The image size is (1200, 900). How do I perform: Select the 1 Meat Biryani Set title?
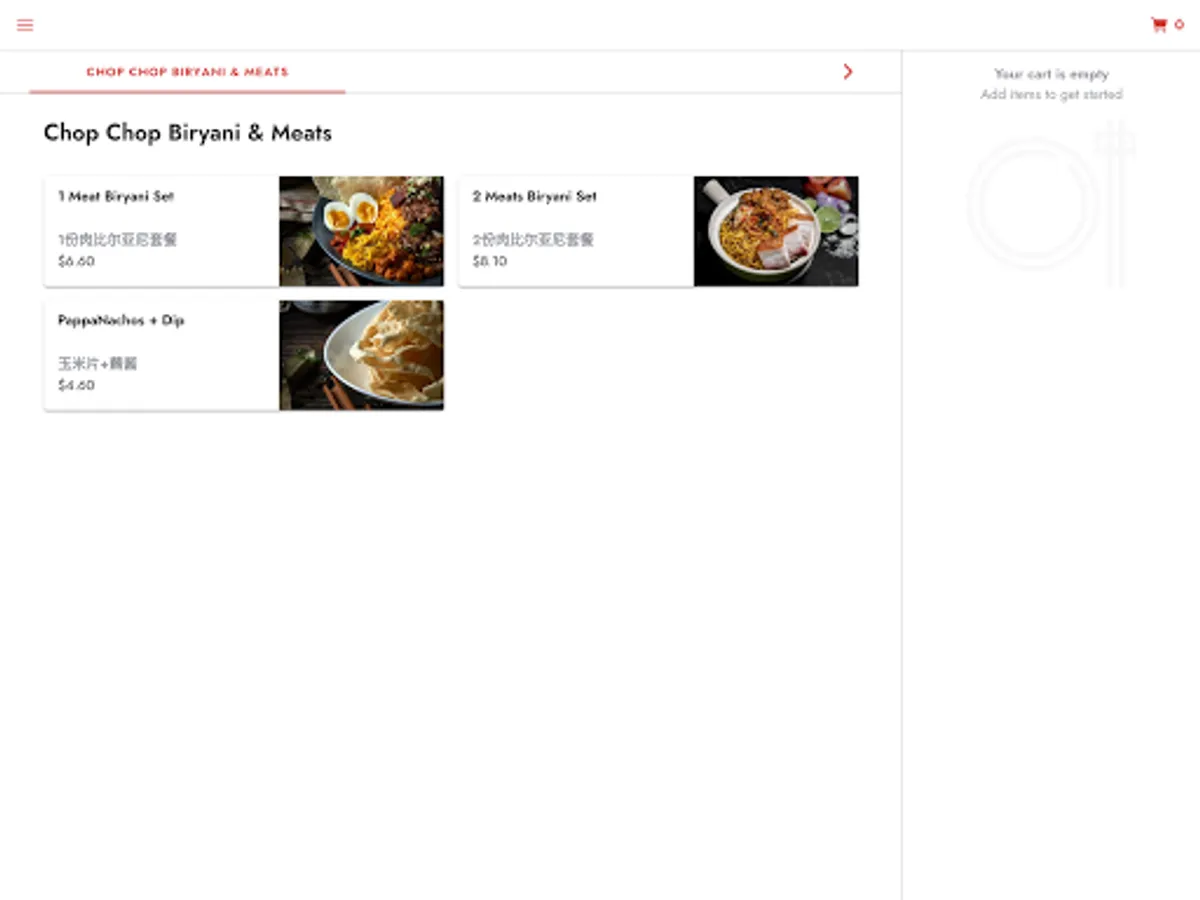[x=116, y=197]
